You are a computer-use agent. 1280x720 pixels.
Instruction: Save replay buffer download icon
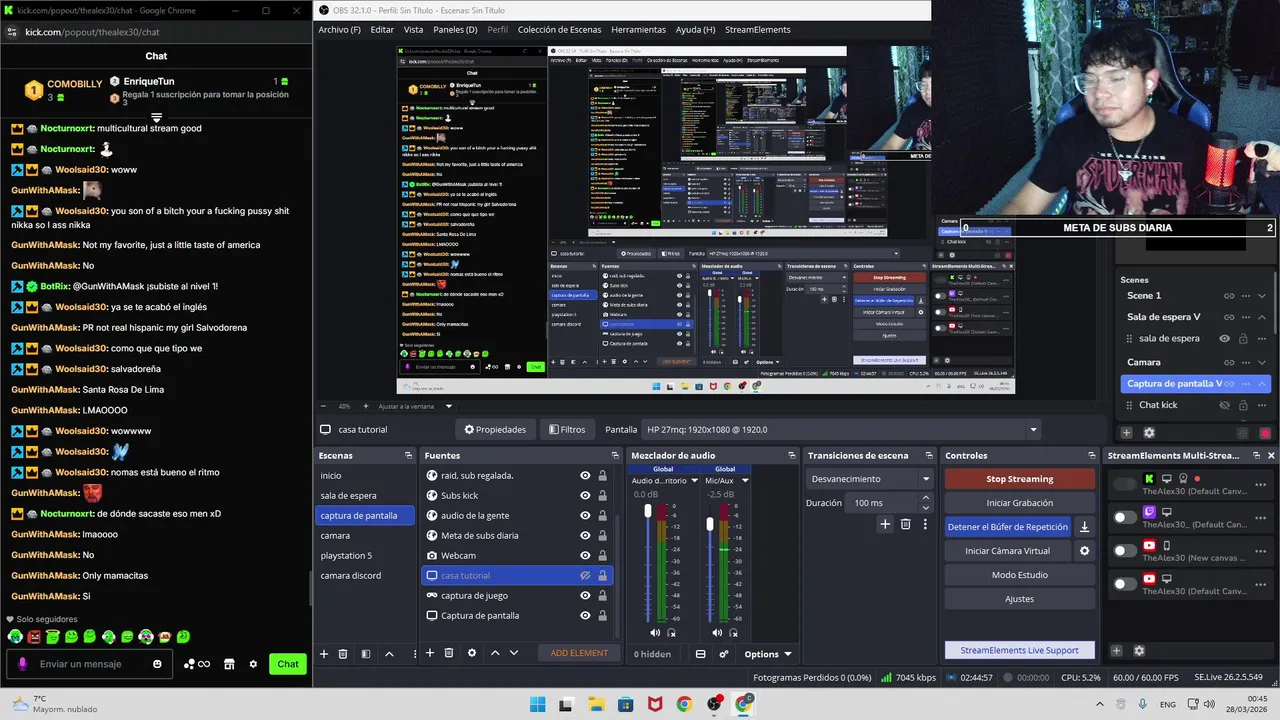click(1085, 527)
